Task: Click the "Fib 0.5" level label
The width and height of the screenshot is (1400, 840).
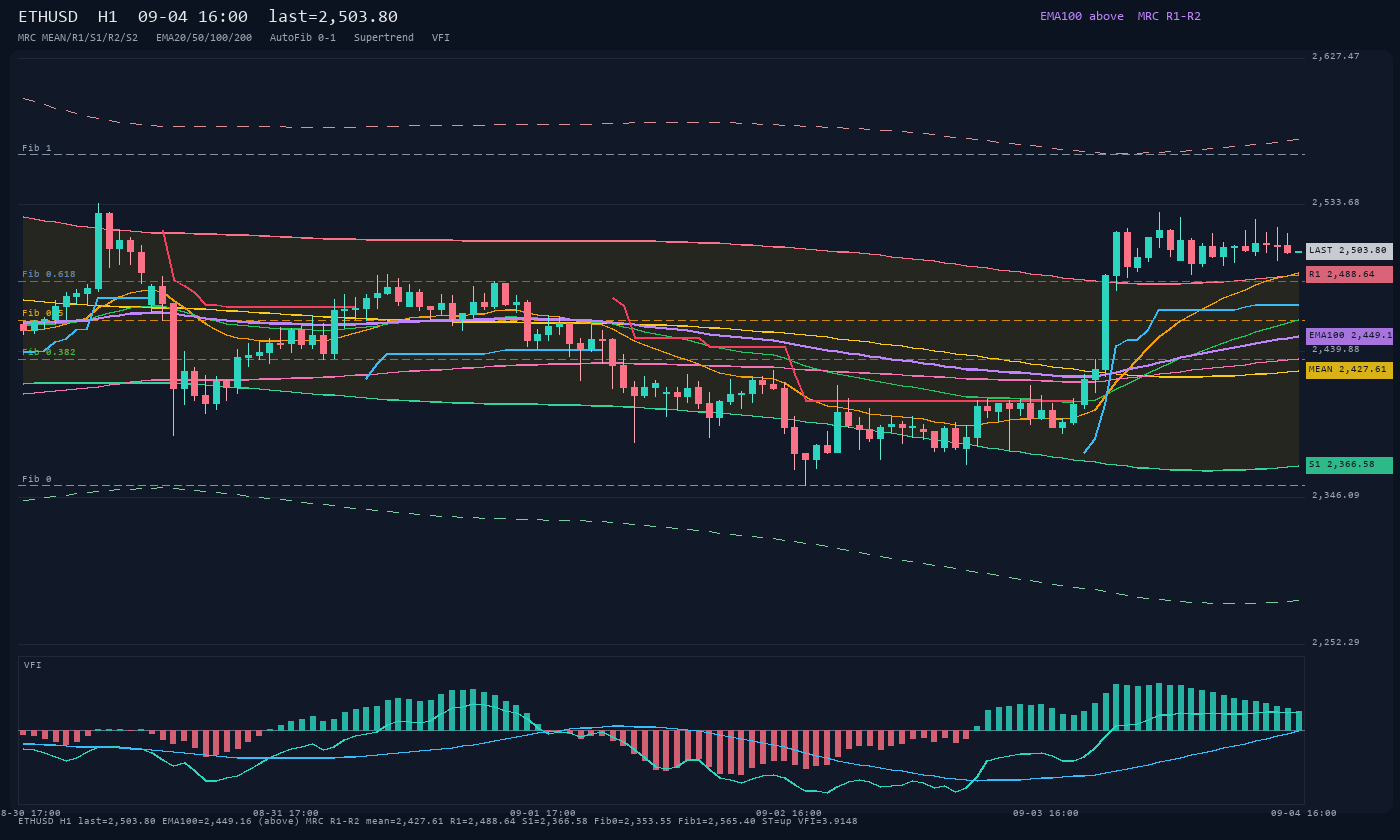Action: 43,313
